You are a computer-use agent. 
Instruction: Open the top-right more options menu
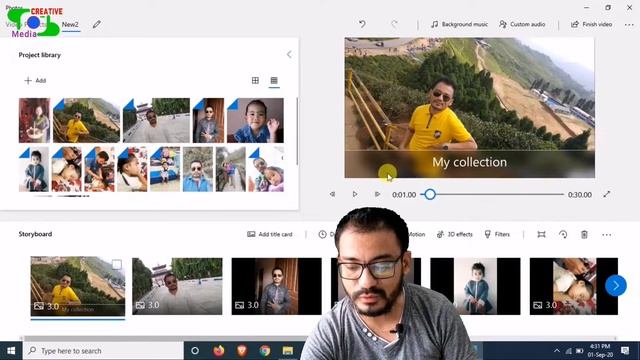tap(629, 25)
